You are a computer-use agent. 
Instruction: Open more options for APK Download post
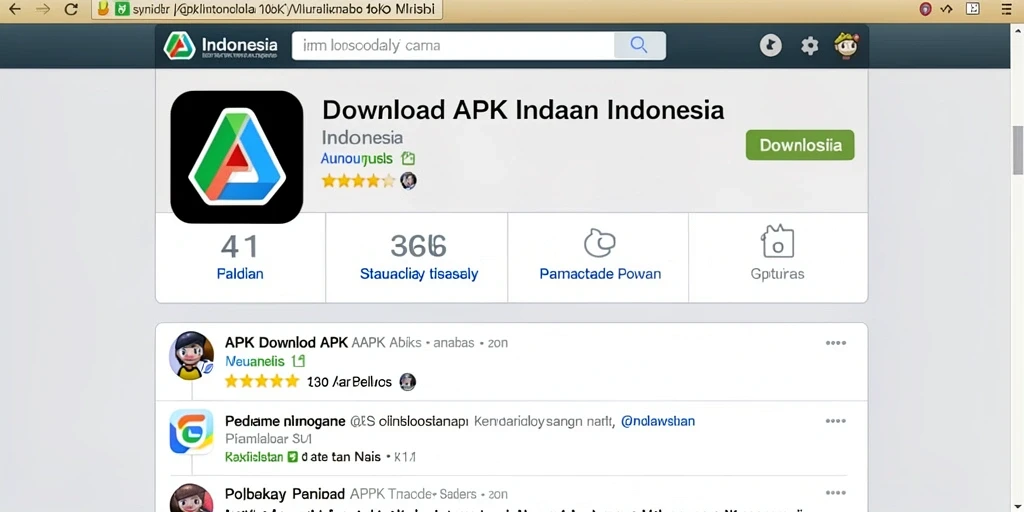(835, 343)
